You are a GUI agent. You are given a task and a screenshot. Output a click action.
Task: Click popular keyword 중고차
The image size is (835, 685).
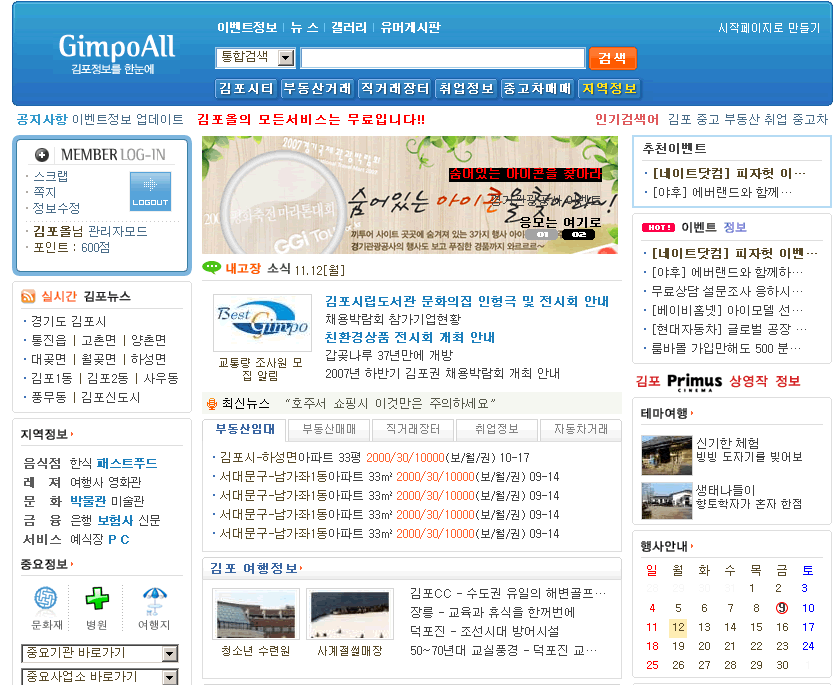click(811, 119)
